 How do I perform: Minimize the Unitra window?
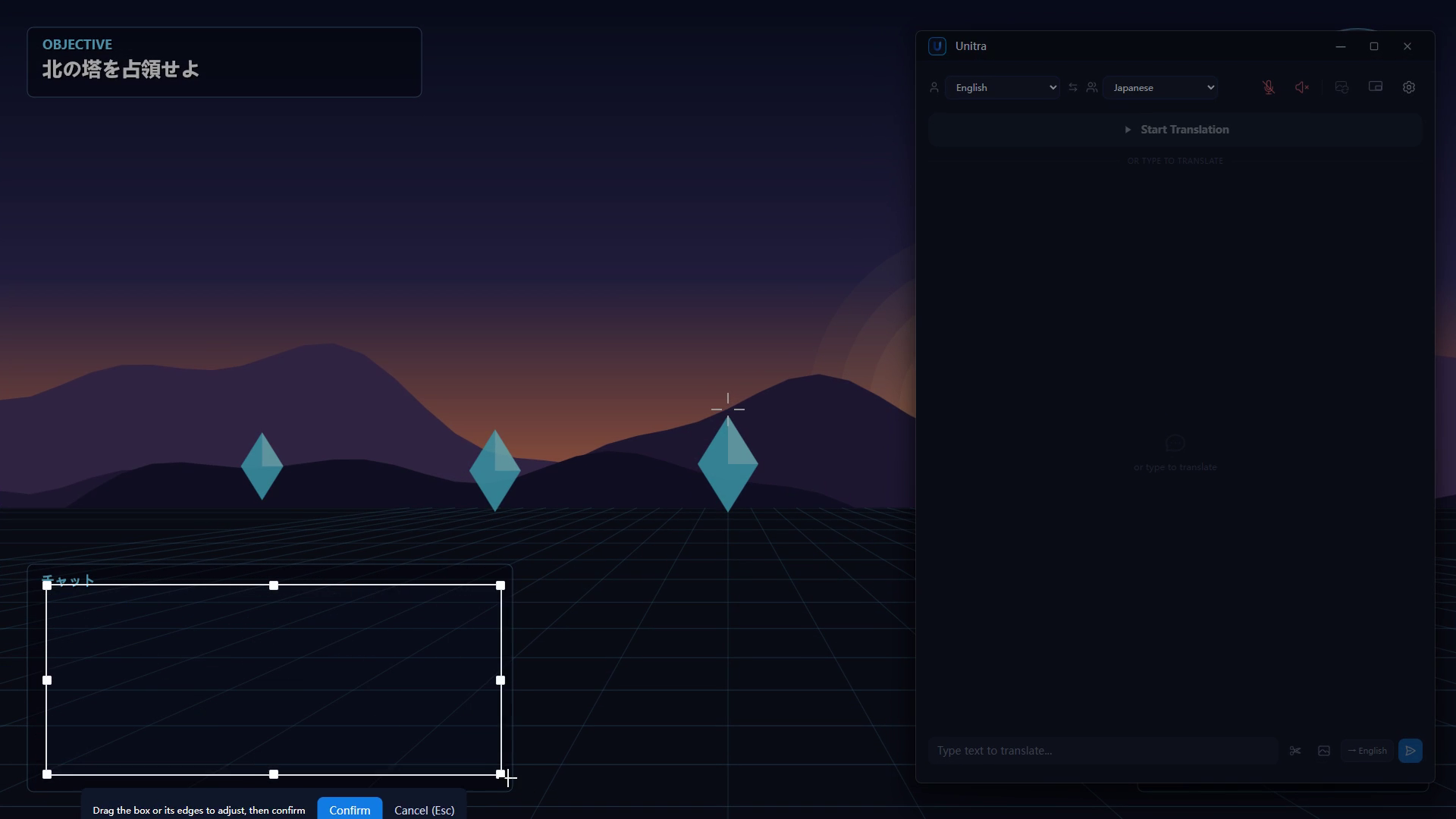point(1341,46)
